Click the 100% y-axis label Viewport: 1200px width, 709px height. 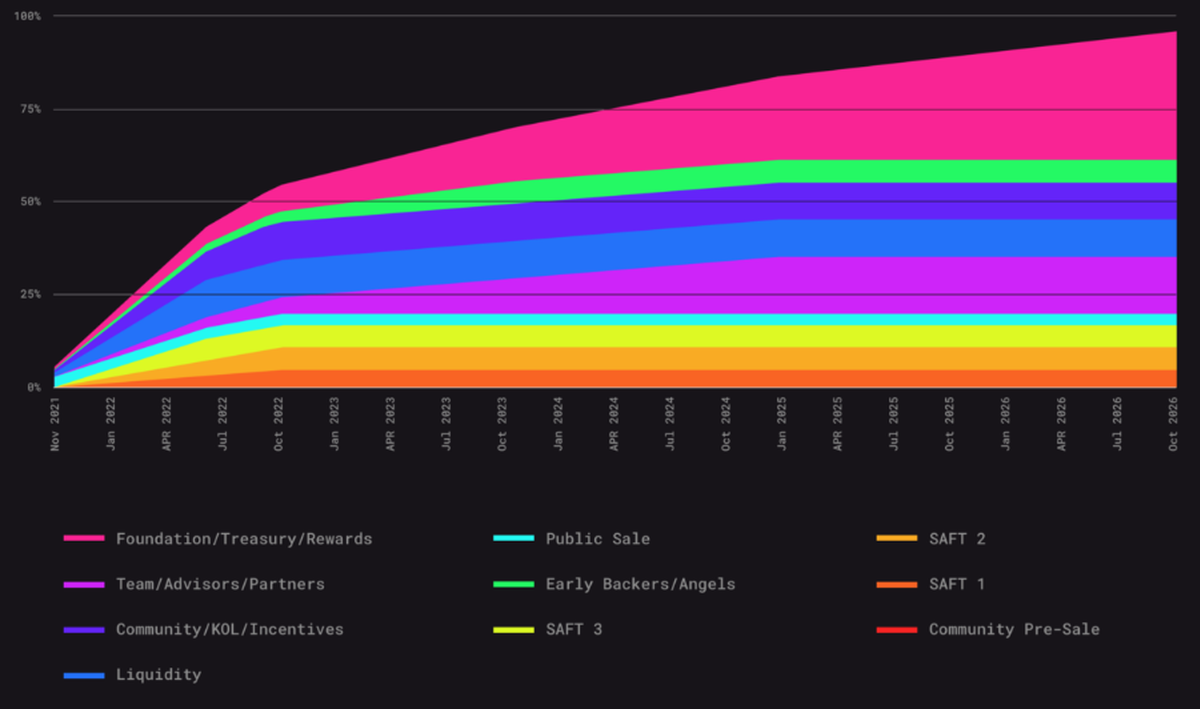(27, 17)
